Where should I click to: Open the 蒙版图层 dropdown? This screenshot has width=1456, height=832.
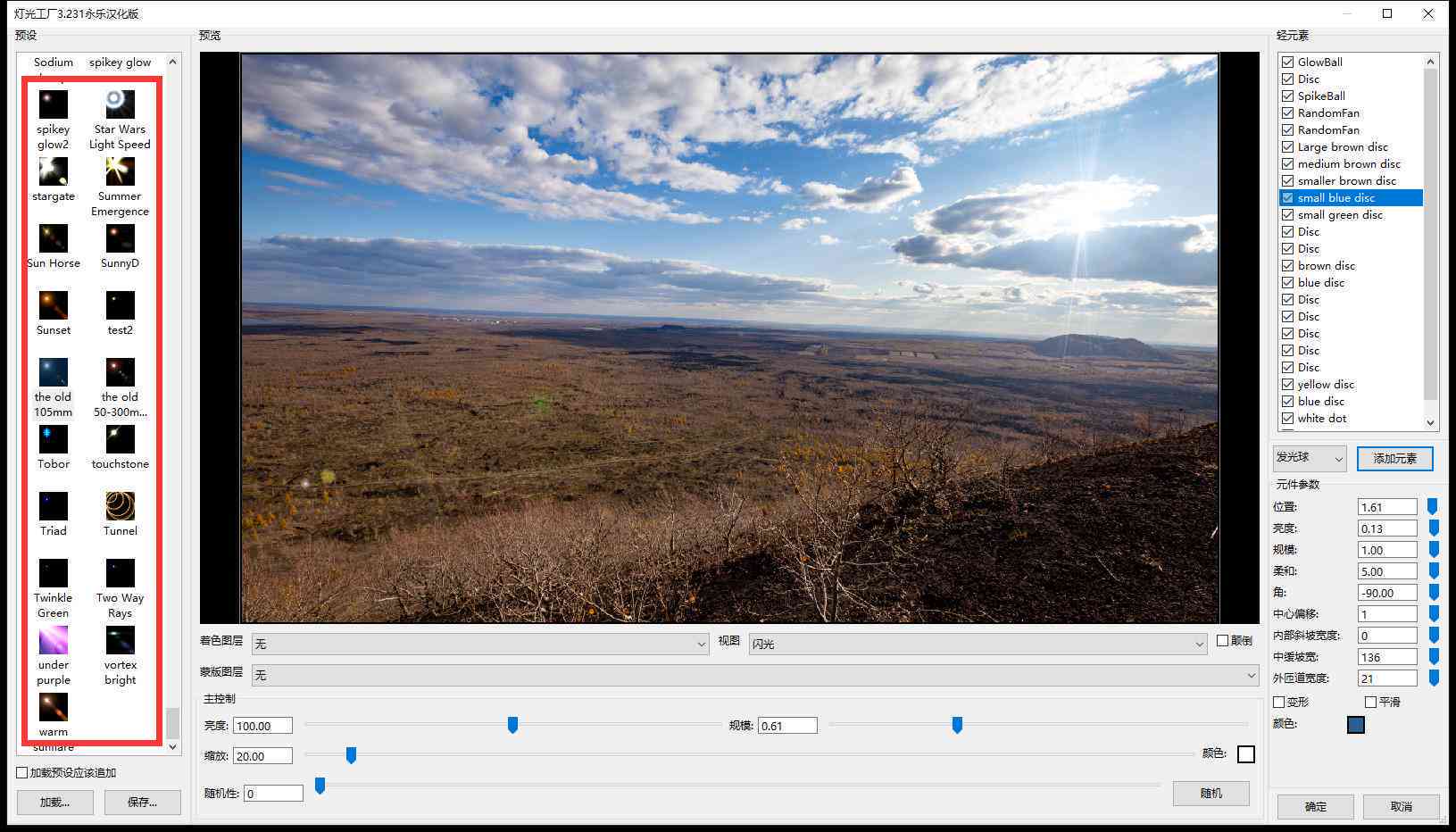(755, 676)
